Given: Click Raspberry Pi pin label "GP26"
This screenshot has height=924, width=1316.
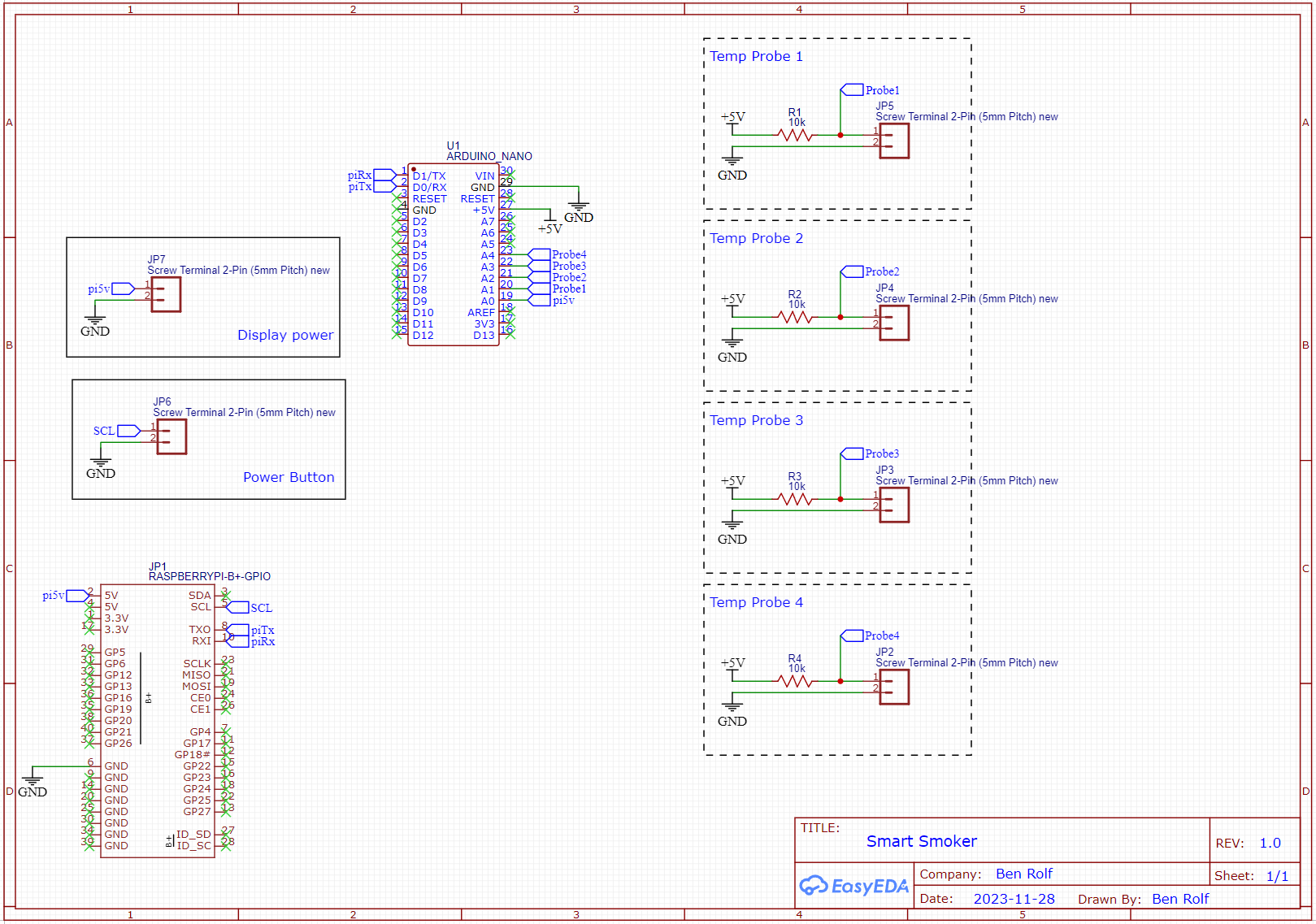Looking at the screenshot, I should pyautogui.click(x=118, y=744).
